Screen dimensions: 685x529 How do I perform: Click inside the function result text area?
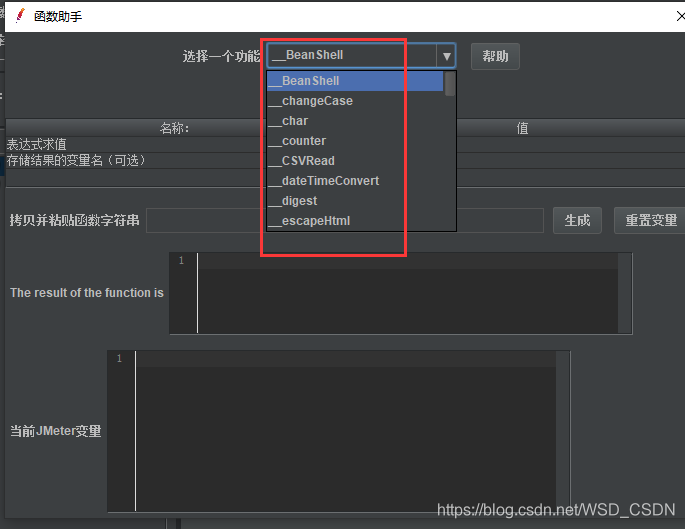tap(407, 293)
